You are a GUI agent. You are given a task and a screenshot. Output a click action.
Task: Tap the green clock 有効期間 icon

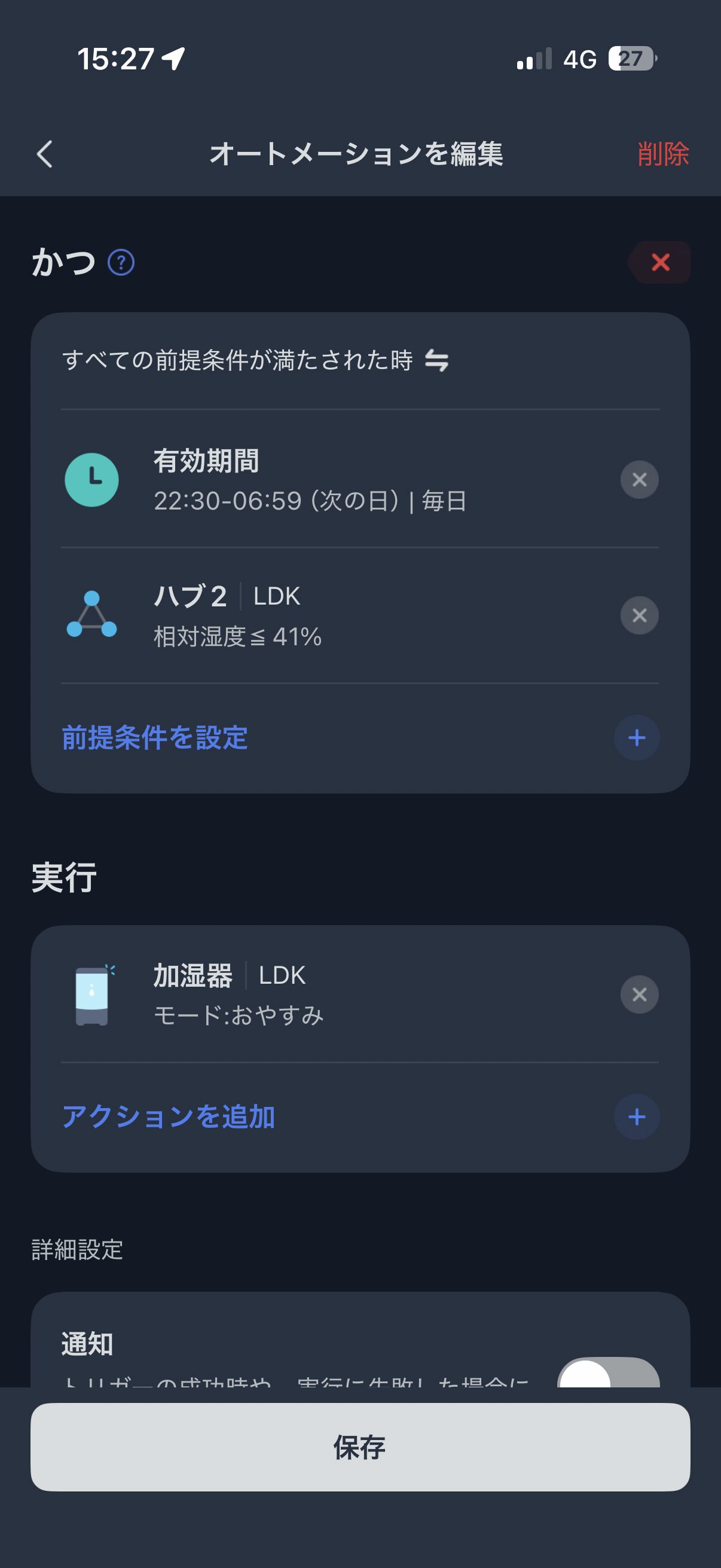(x=91, y=480)
